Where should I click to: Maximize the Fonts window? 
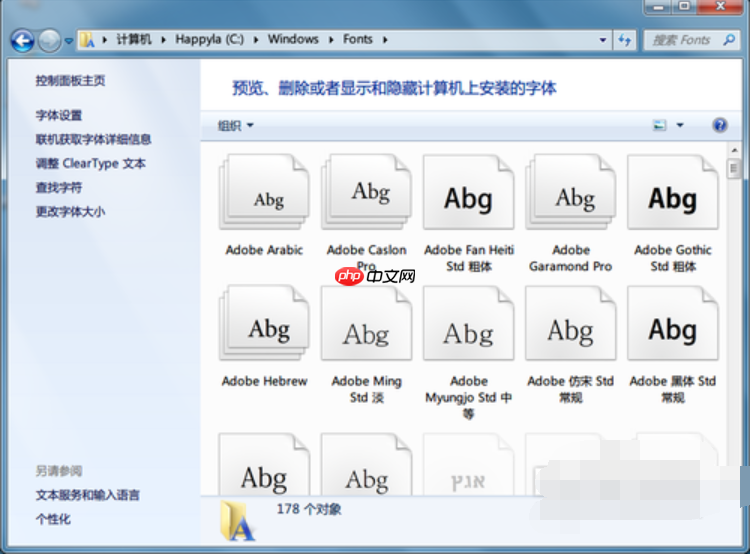coord(684,6)
